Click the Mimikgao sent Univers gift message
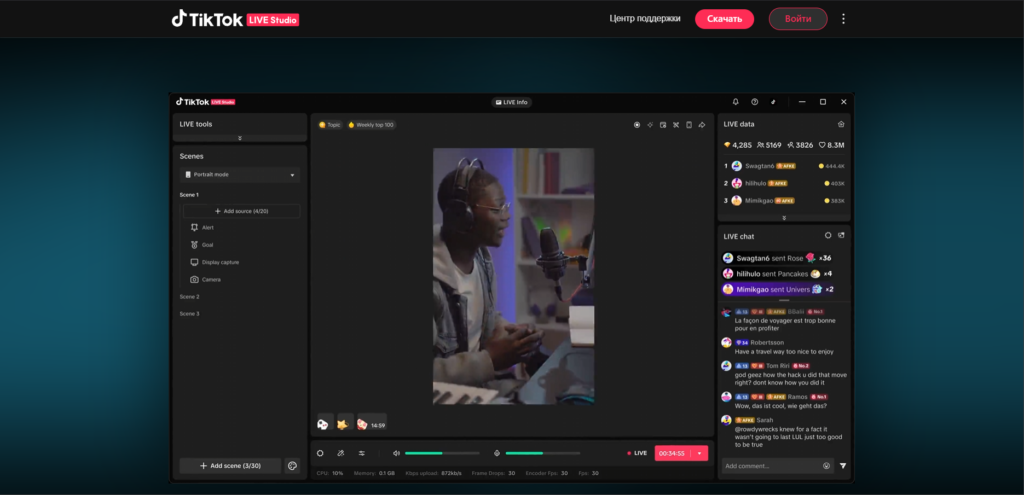 pyautogui.click(x=778, y=289)
